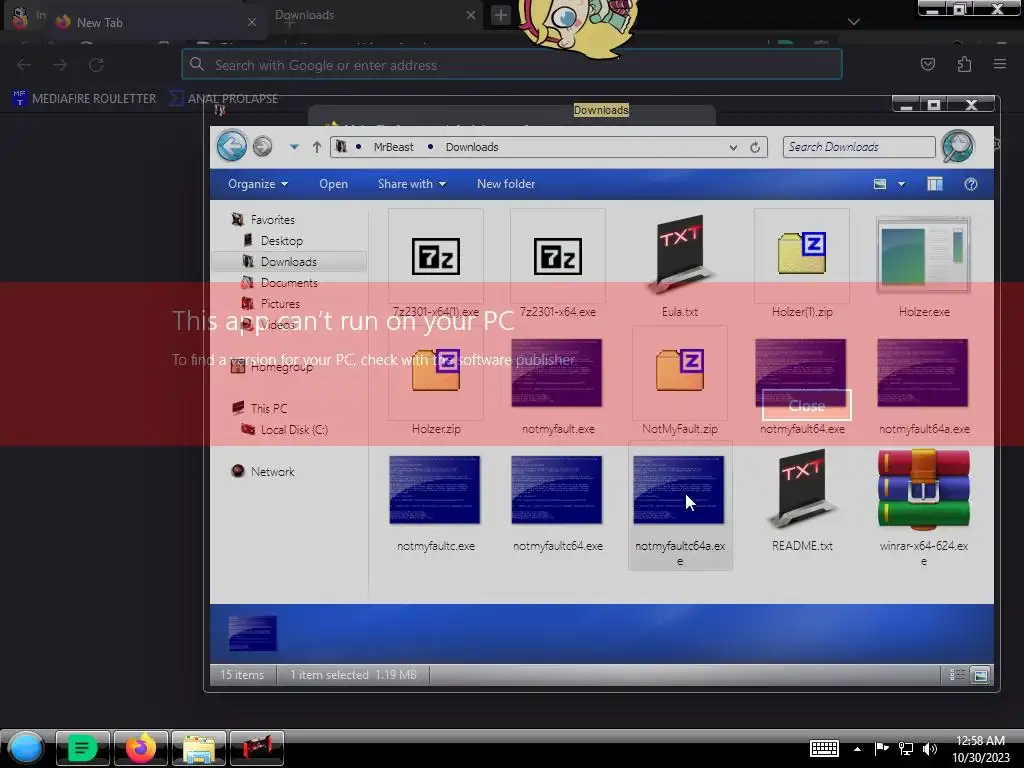Select This PC in the navigation pane
This screenshot has height=768, width=1024.
click(268, 409)
